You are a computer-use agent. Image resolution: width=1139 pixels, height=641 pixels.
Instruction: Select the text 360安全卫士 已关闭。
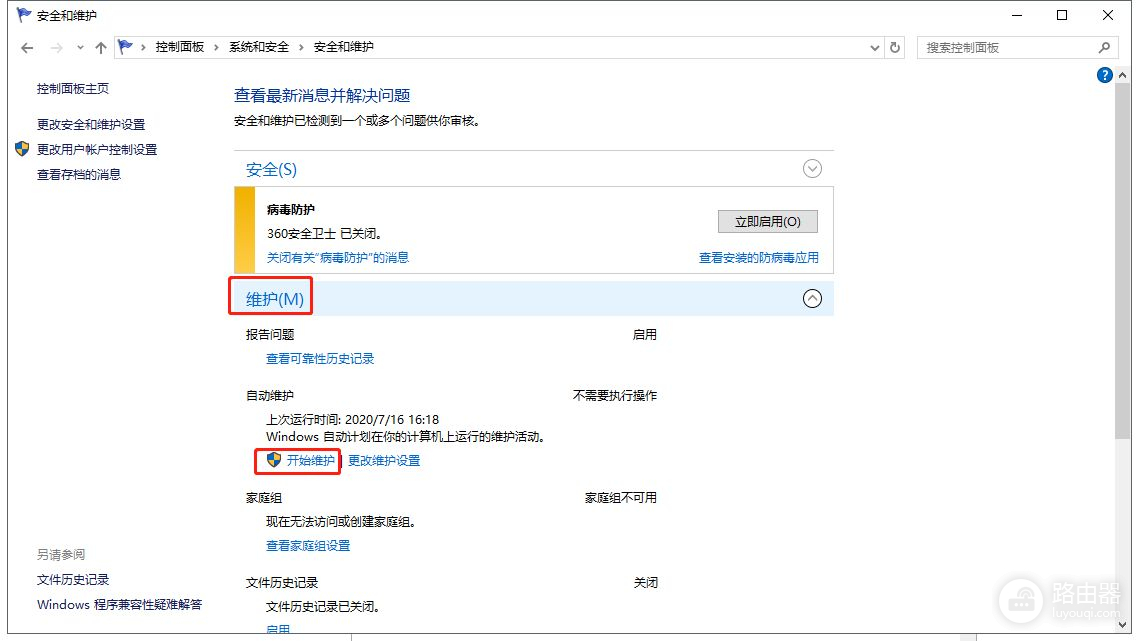(325, 233)
